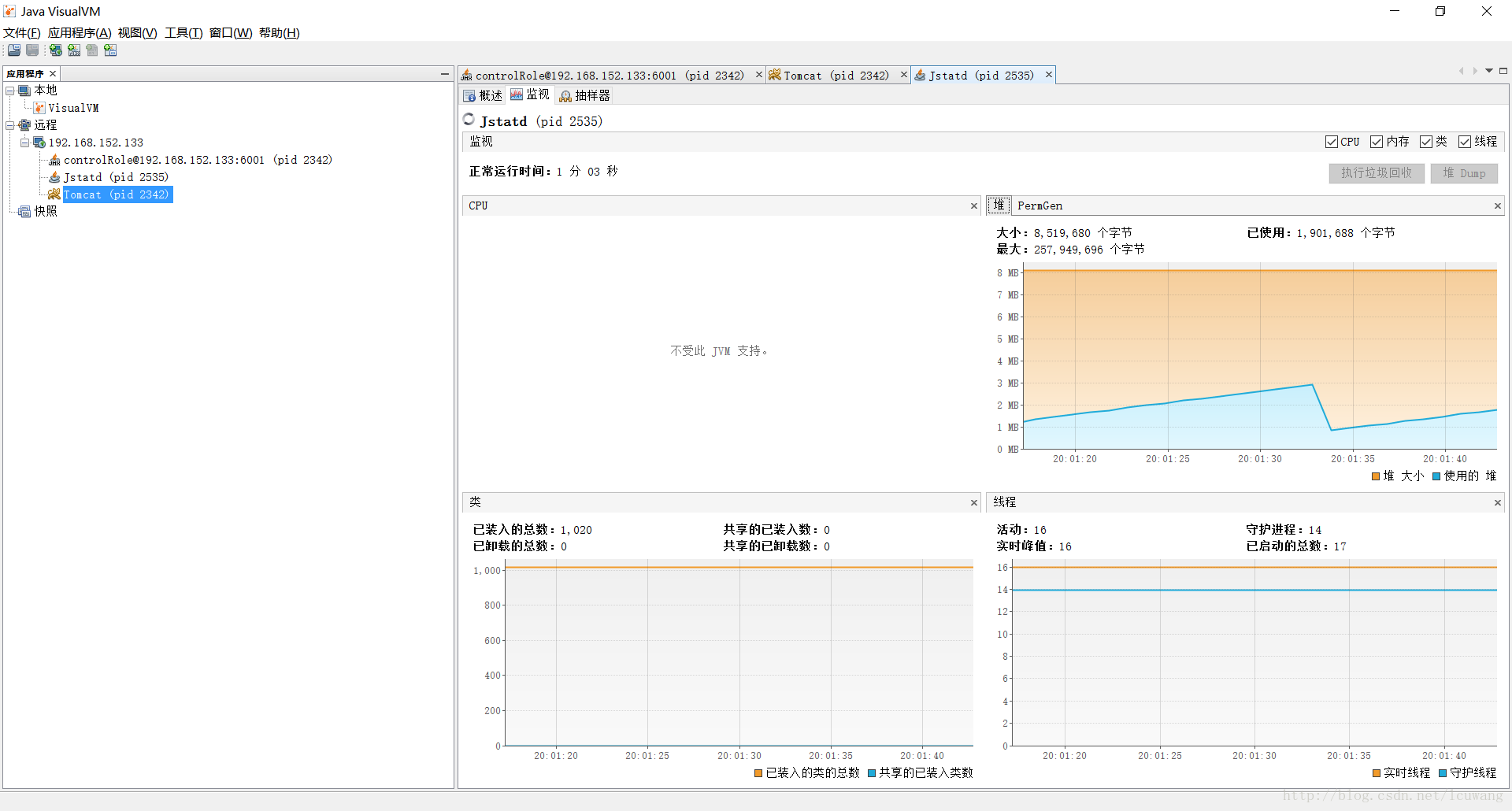This screenshot has height=811, width=1512.
Task: Maximize the editor area using square icon
Action: (1503, 71)
